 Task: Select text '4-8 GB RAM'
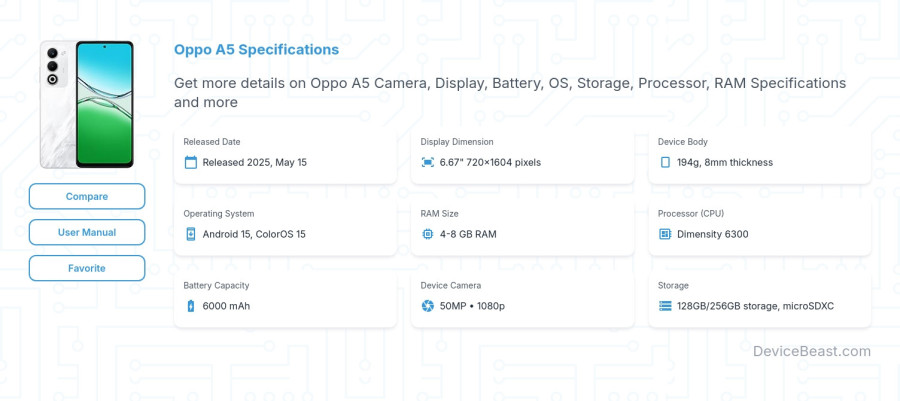[x=468, y=234]
